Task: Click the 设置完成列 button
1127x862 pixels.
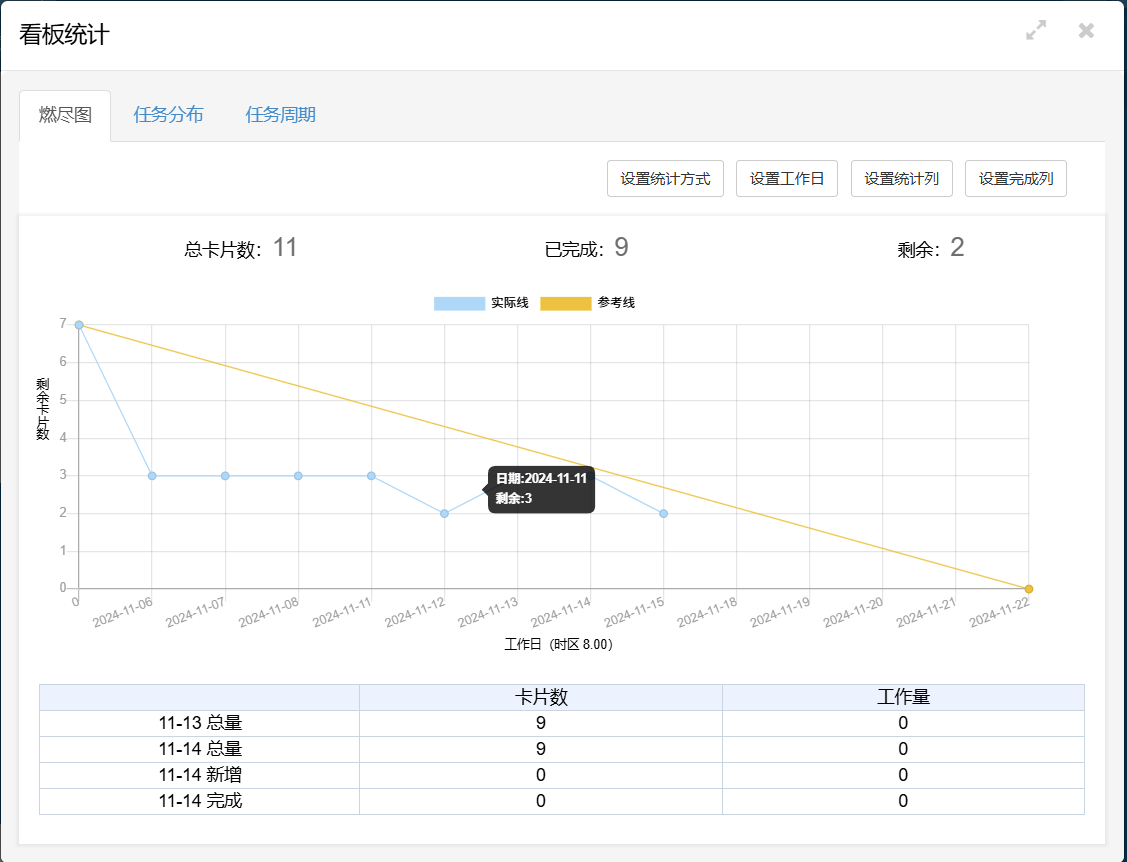Action: (1015, 179)
